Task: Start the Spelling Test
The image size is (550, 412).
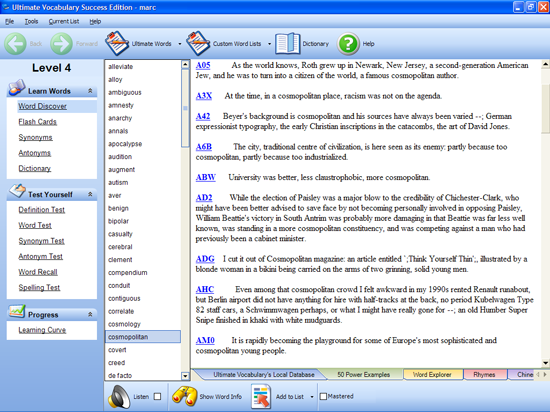Action: pyautogui.click(x=39, y=288)
